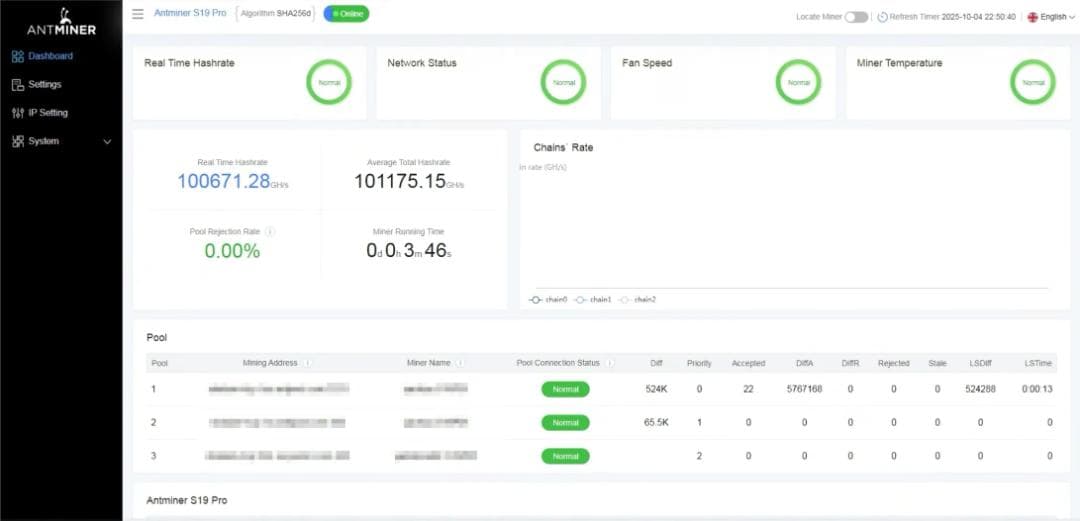Expand the System menu chevron
This screenshot has width=1080, height=521.
(107, 141)
